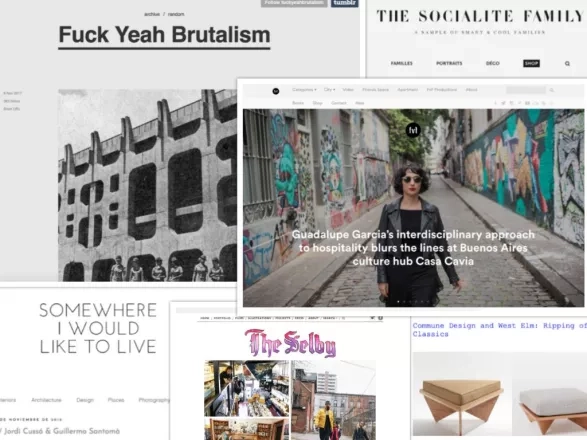
Task: Select the Architecture category link
Action: coord(46,400)
